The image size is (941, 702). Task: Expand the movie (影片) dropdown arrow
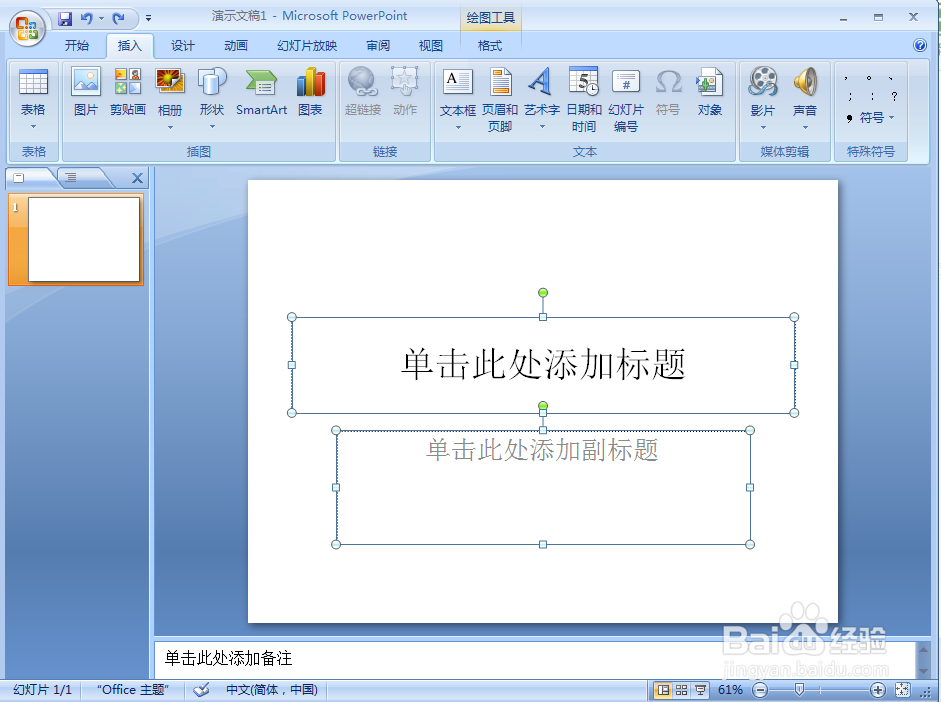pyautogui.click(x=763, y=127)
